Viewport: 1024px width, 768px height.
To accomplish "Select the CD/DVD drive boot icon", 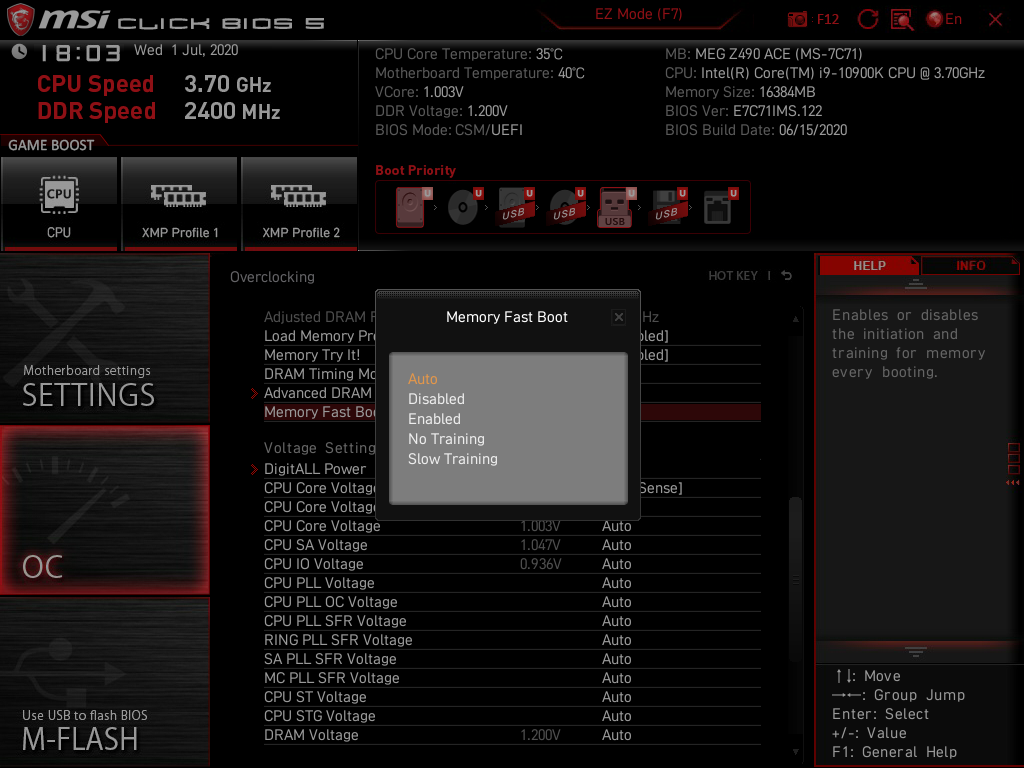I will pyautogui.click(x=461, y=205).
